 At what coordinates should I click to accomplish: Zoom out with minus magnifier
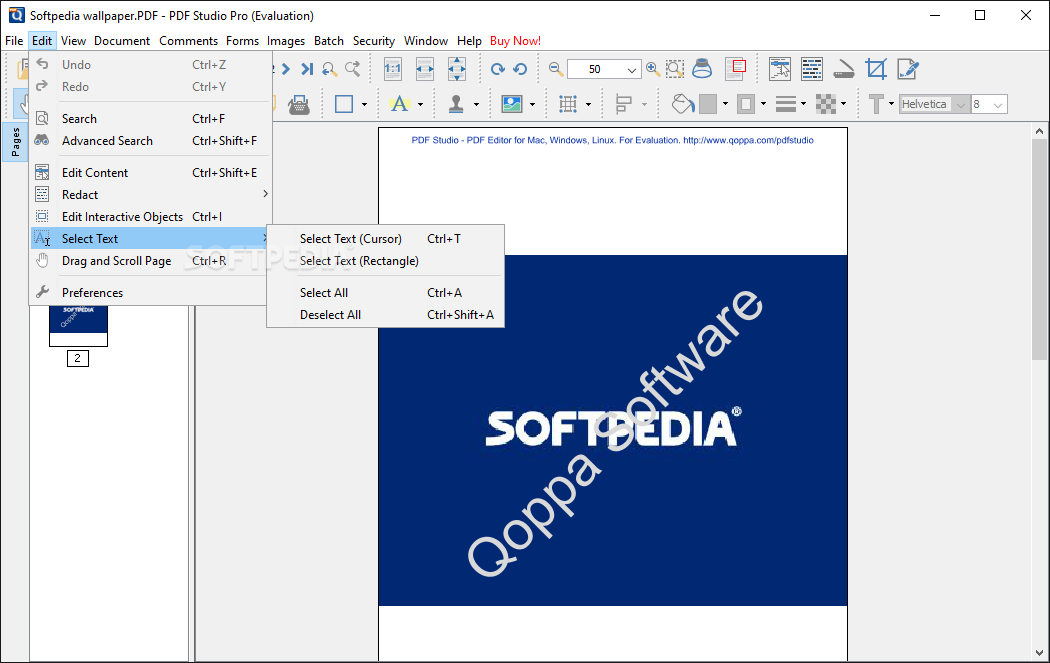pos(556,69)
